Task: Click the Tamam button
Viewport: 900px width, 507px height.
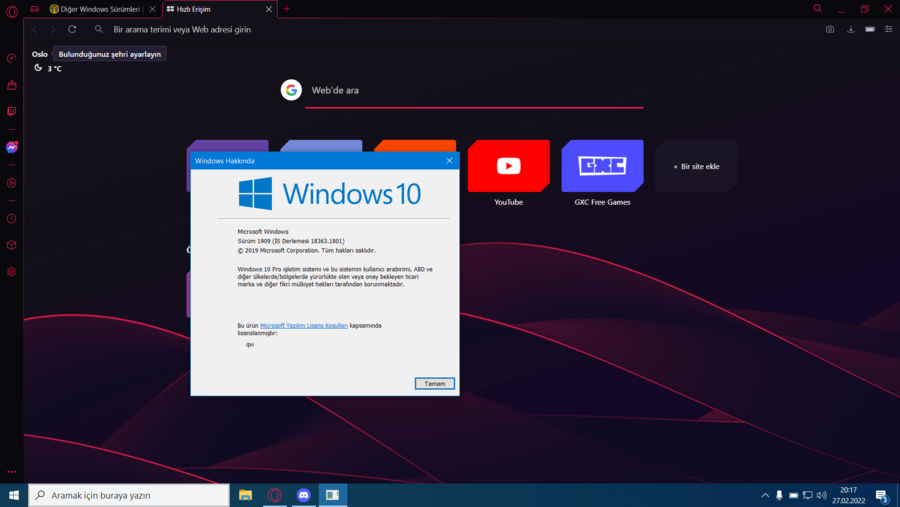Action: 434,384
